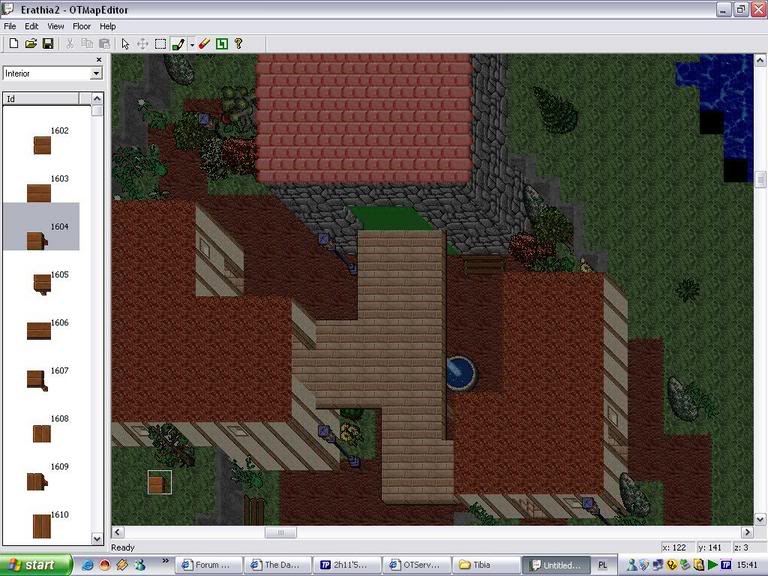Select the arrow pointer tool
The width and height of the screenshot is (768, 576).
(x=125, y=44)
